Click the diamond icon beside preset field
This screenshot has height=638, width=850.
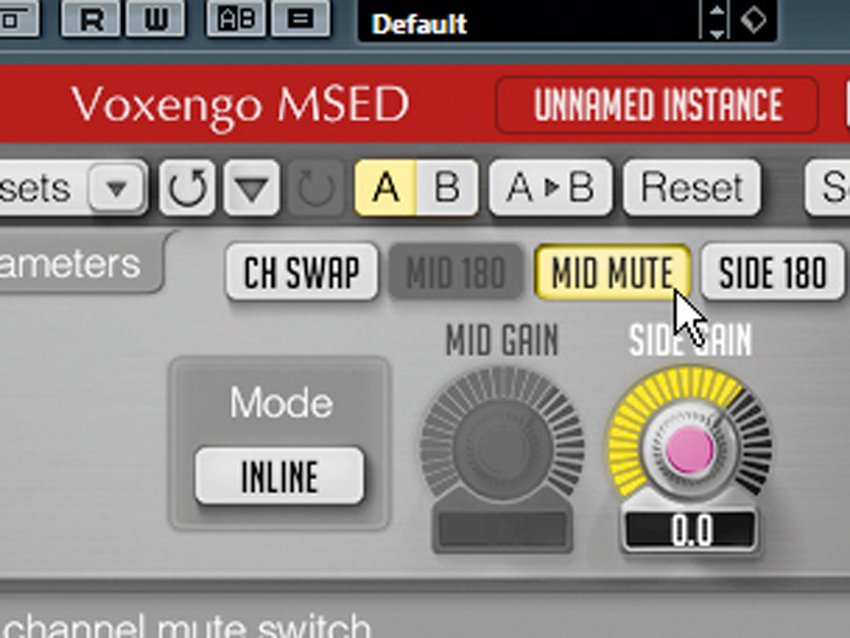[754, 21]
